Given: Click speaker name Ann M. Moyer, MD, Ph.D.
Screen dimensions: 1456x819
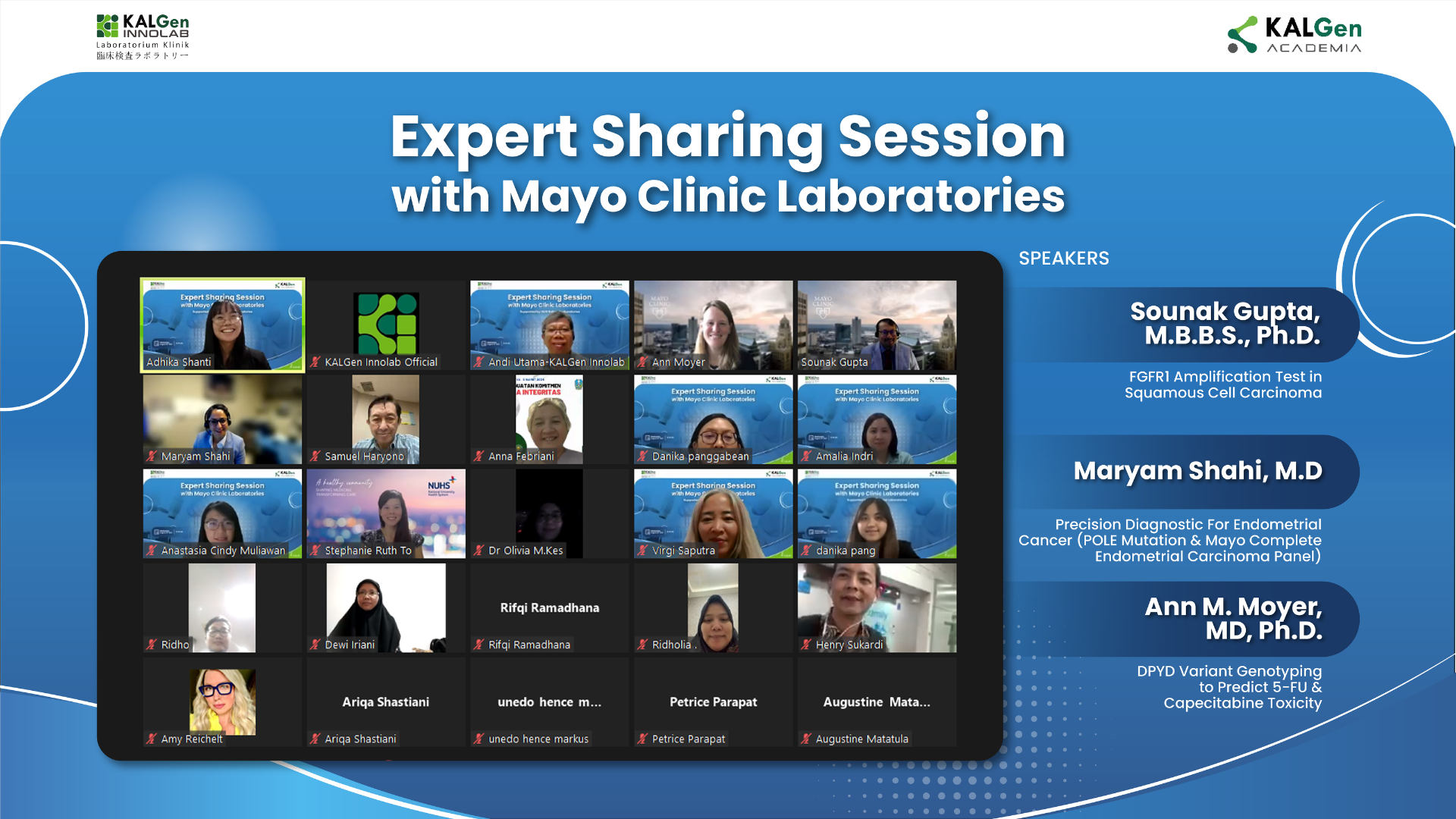Looking at the screenshot, I should pos(1234,618).
